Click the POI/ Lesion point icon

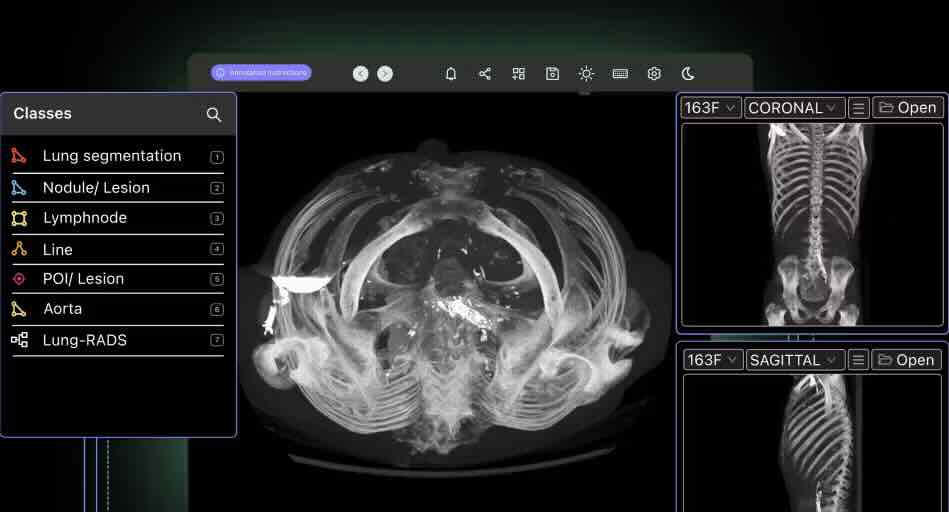pos(19,279)
